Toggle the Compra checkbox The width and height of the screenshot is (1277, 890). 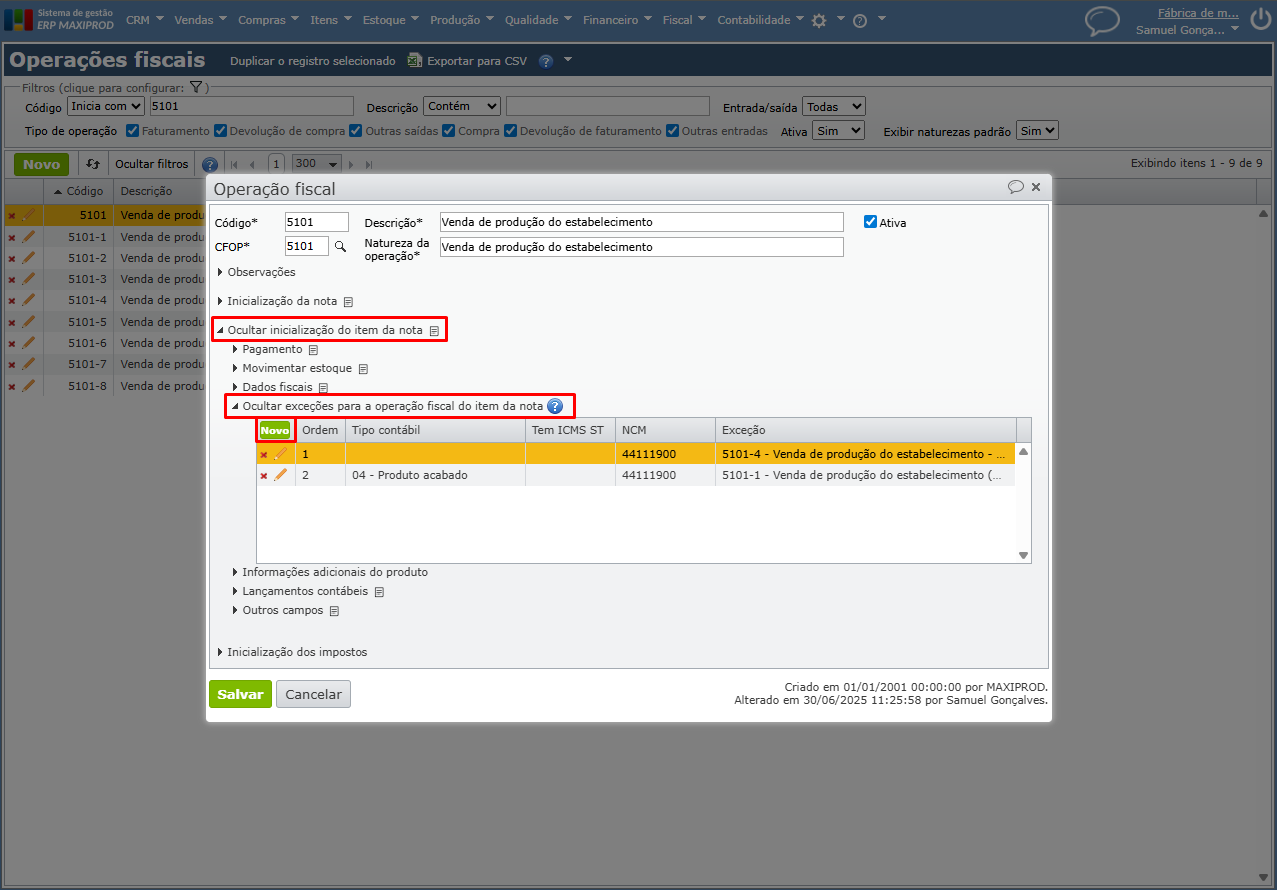[449, 131]
